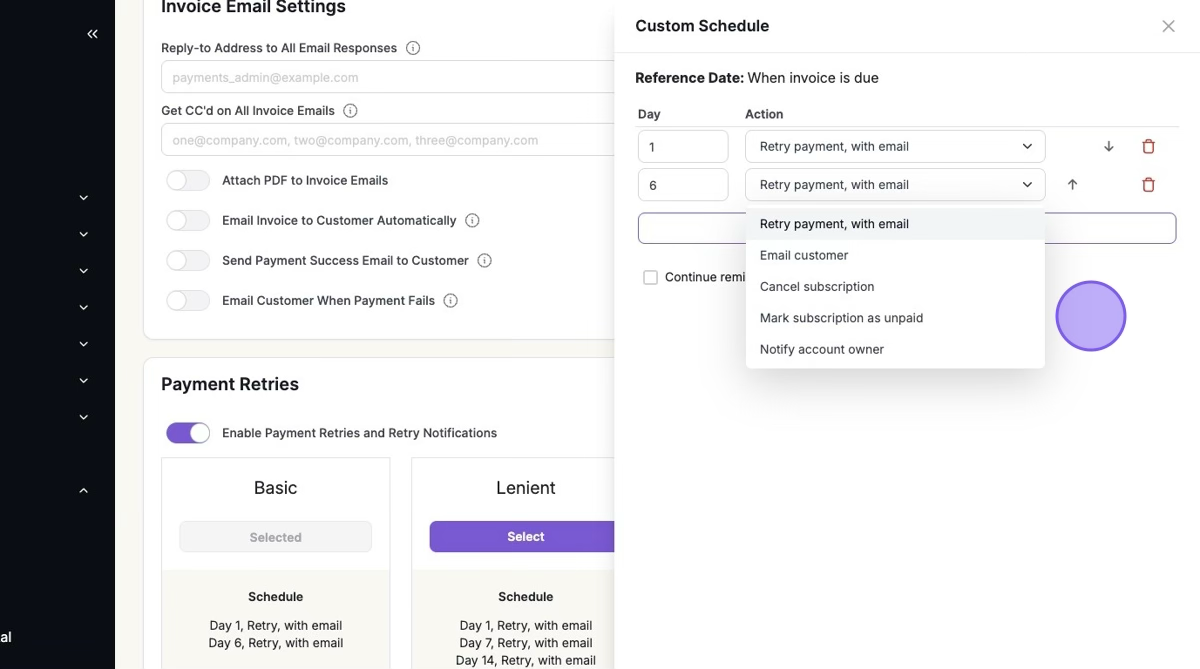Image resolution: width=1200 pixels, height=669 pixels.
Task: Choose Cancel subscription from the dropdown list
Action: [817, 287]
